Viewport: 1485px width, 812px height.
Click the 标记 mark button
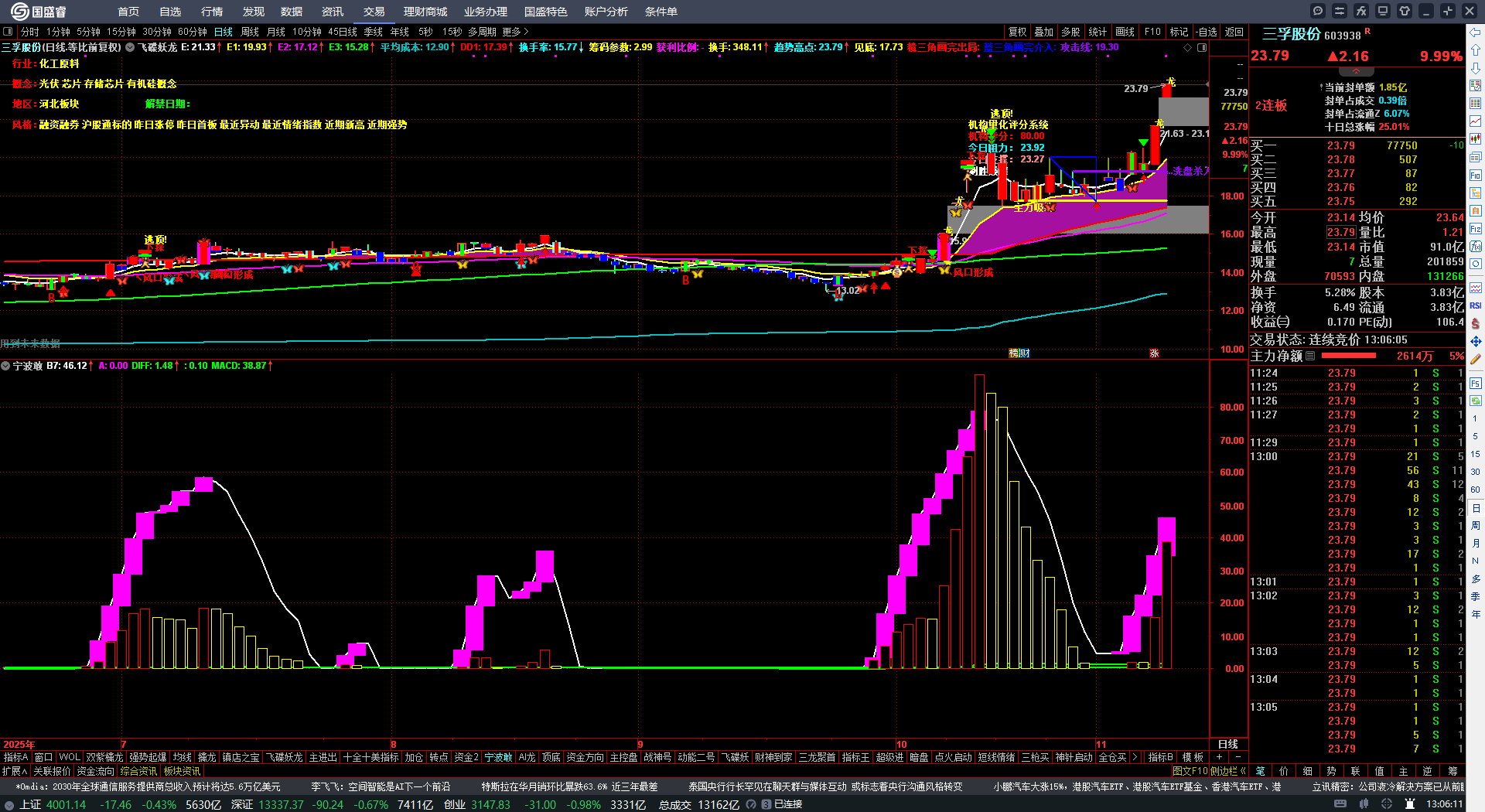coord(1179,32)
